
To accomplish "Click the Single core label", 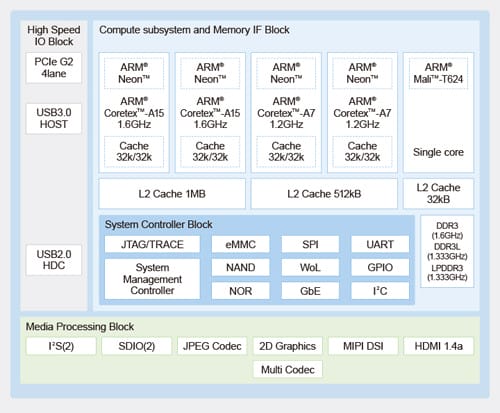I will click(x=438, y=152).
